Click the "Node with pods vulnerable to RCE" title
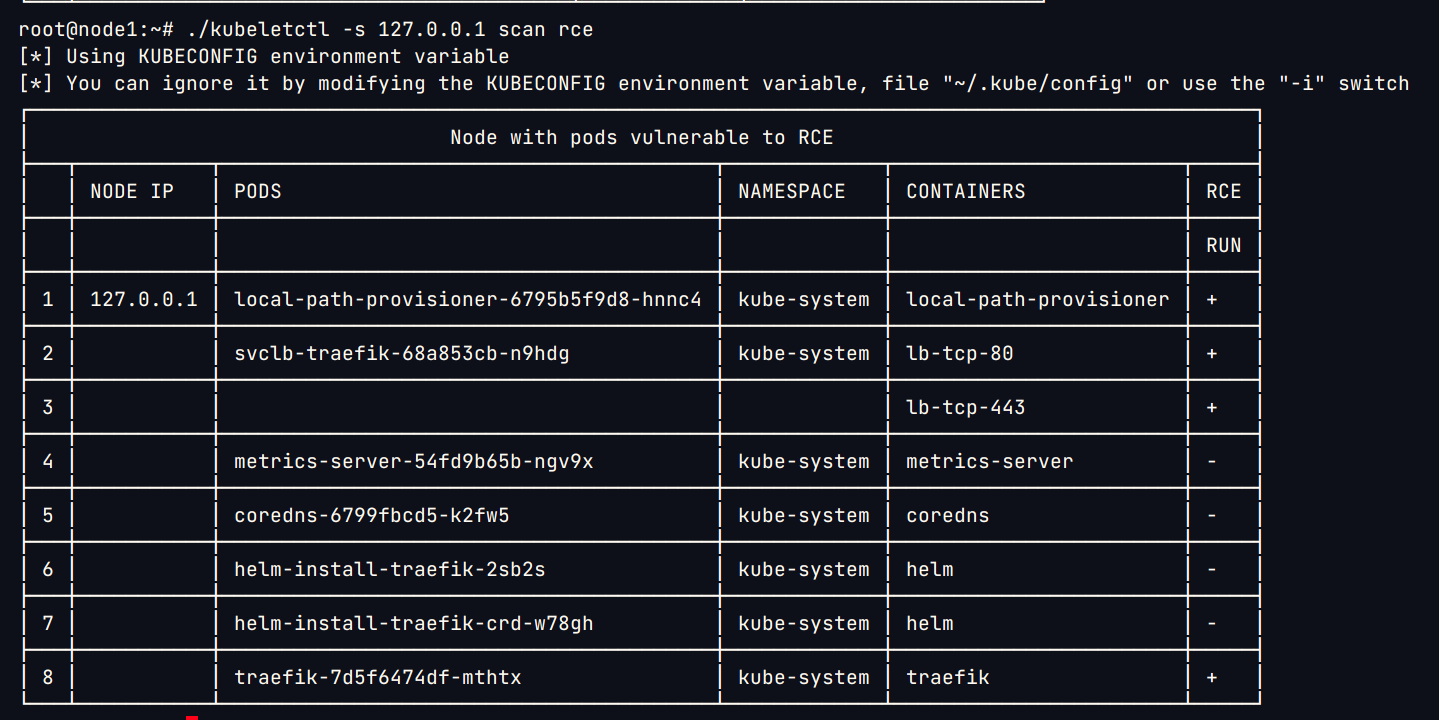 (x=641, y=137)
